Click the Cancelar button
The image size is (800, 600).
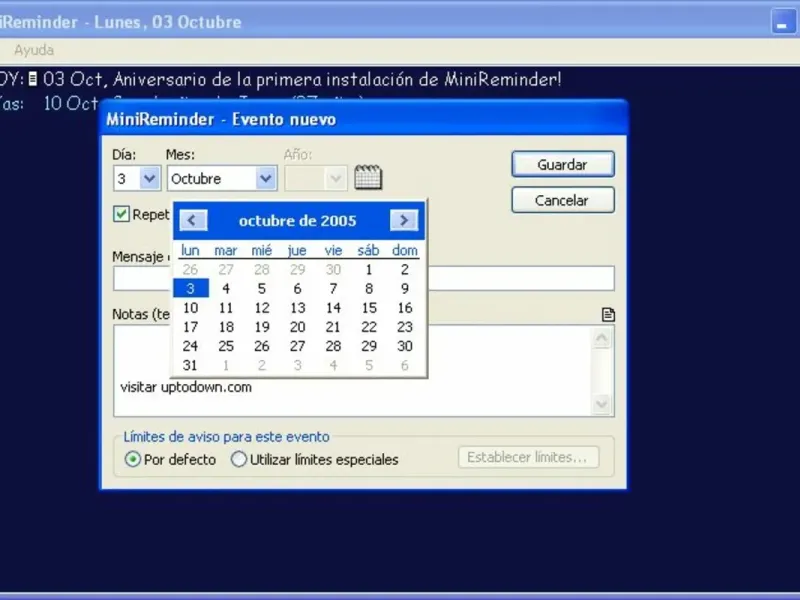tap(563, 200)
